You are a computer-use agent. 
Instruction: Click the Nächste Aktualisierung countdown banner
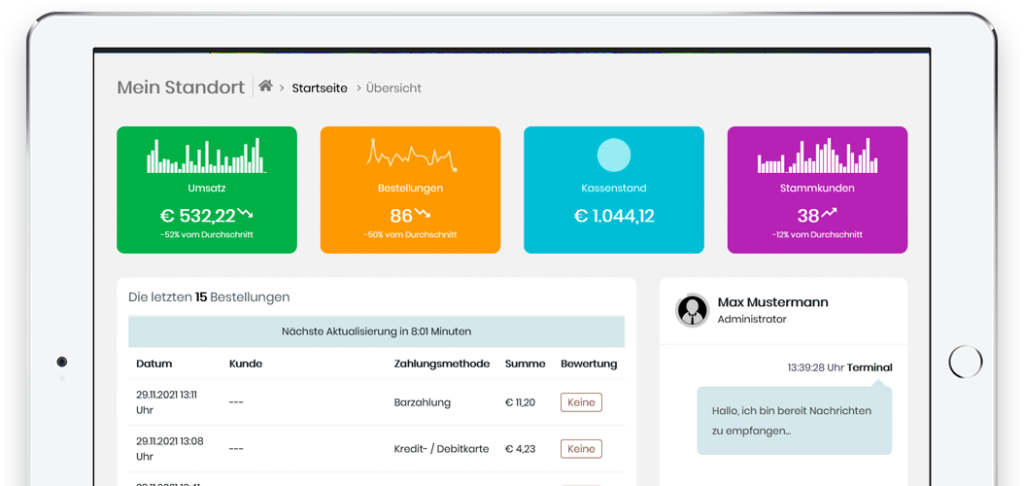tap(376, 331)
